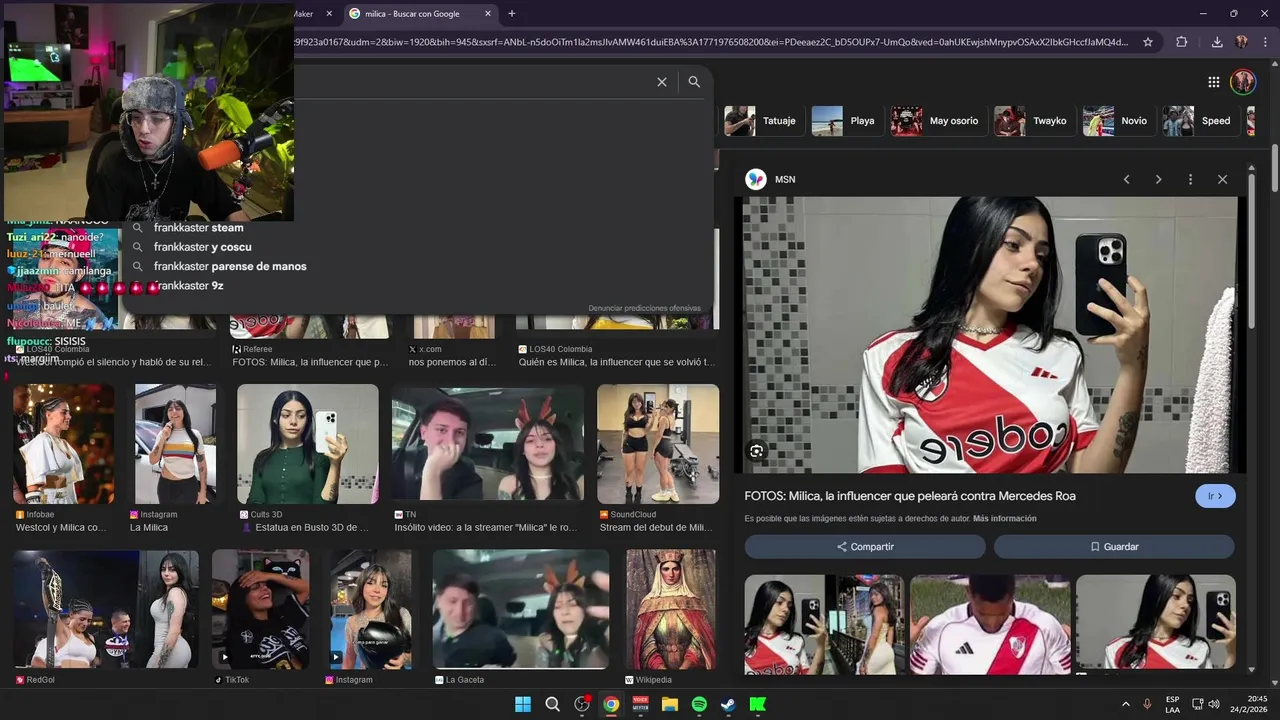Open Chrome profile avatar in toolbar
1280x720 pixels.
1242,42
